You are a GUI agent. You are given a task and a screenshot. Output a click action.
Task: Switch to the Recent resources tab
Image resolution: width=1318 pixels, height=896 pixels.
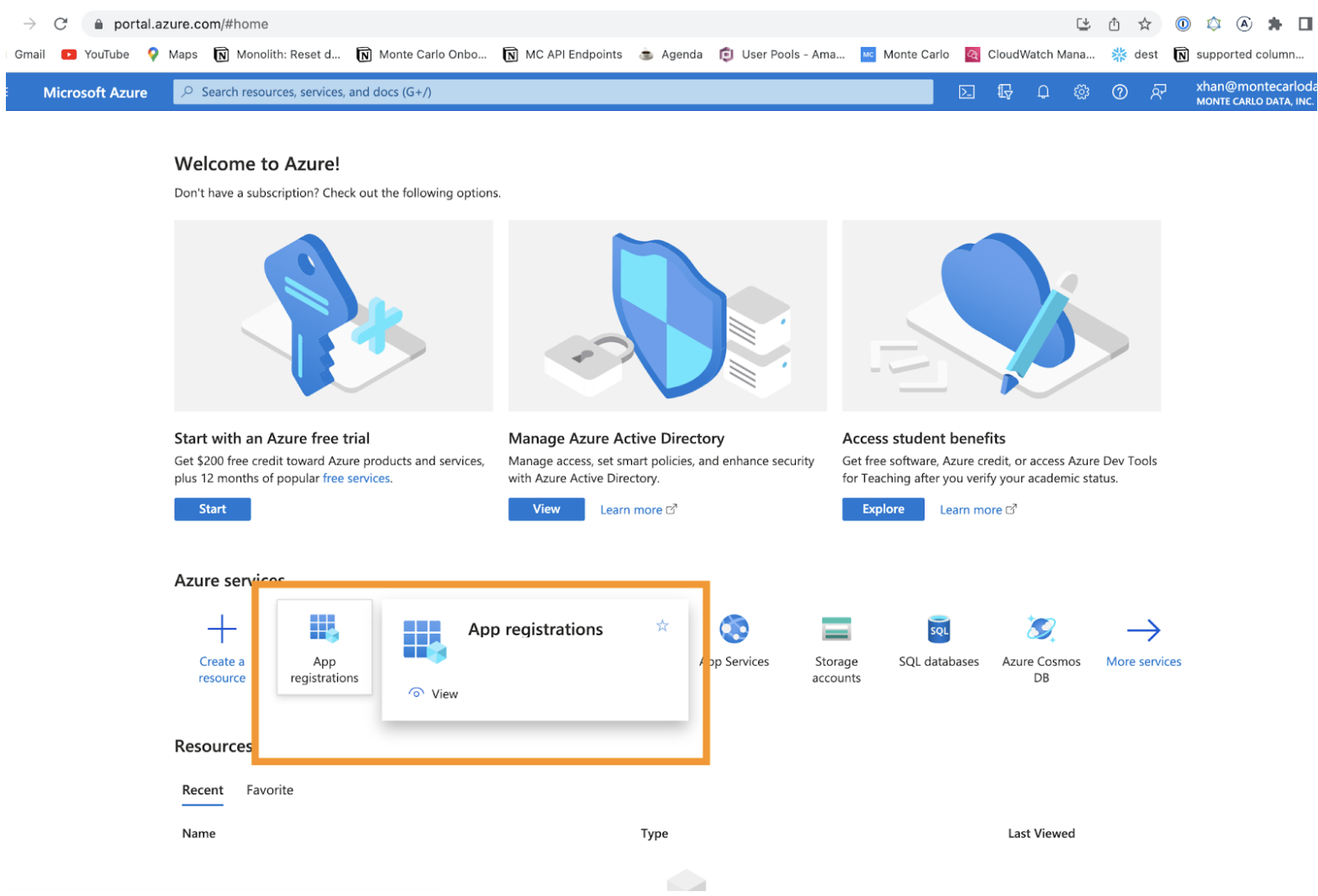(x=203, y=790)
